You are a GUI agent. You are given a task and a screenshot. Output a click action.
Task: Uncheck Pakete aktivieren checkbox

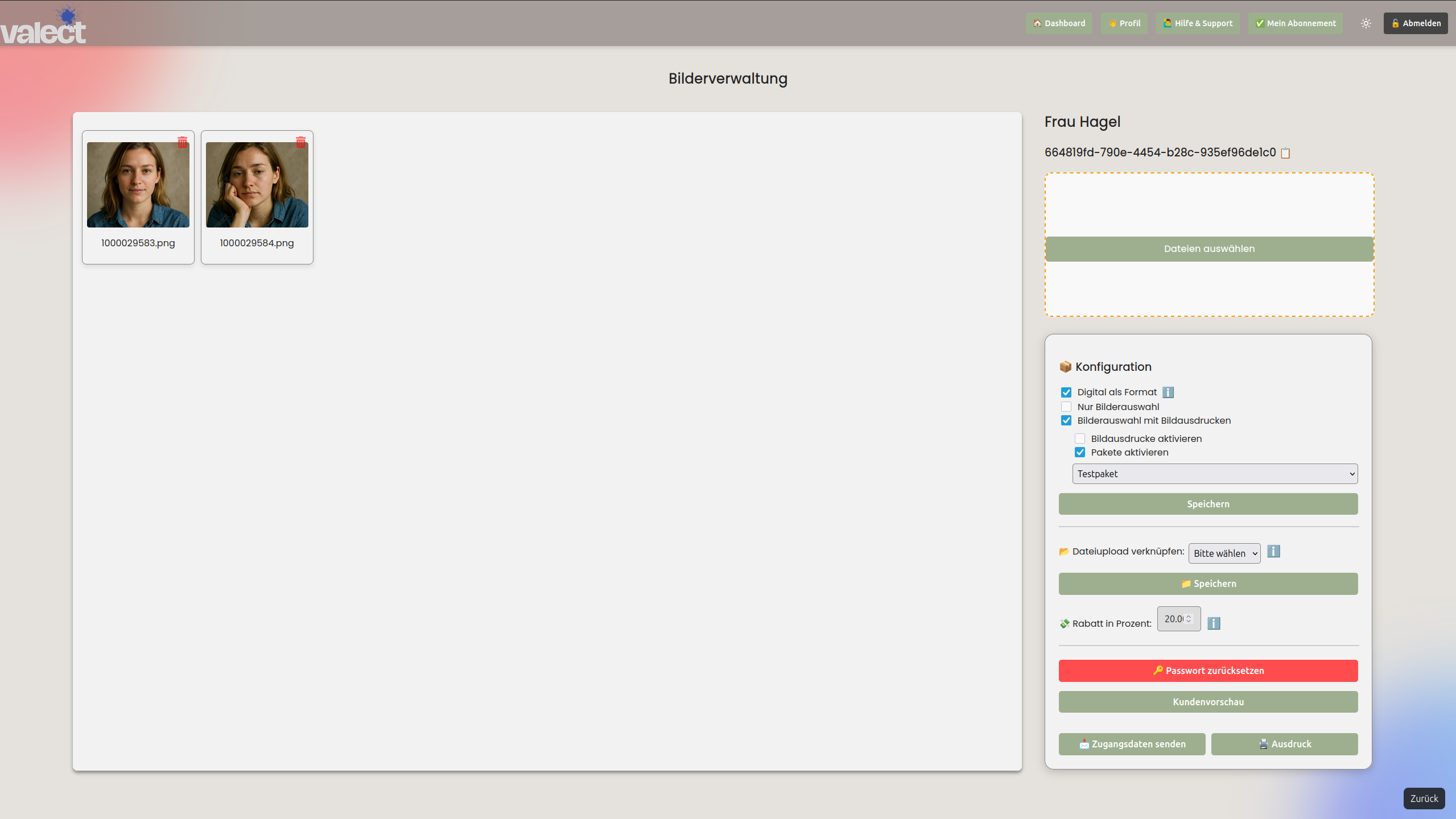pos(1080,452)
